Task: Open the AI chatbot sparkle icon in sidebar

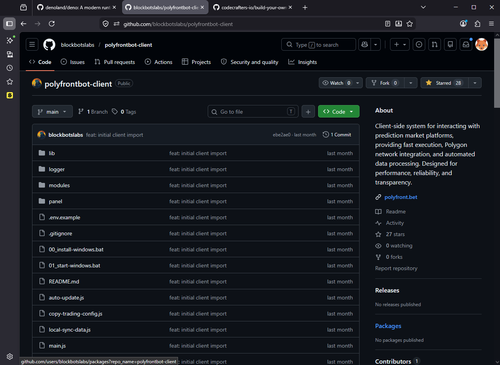Action: pos(10,40)
